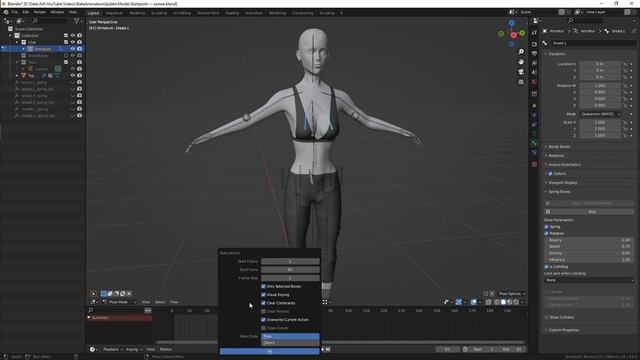The image size is (640, 360).
Task: Open Output properties tab icon
Action: 534,53
